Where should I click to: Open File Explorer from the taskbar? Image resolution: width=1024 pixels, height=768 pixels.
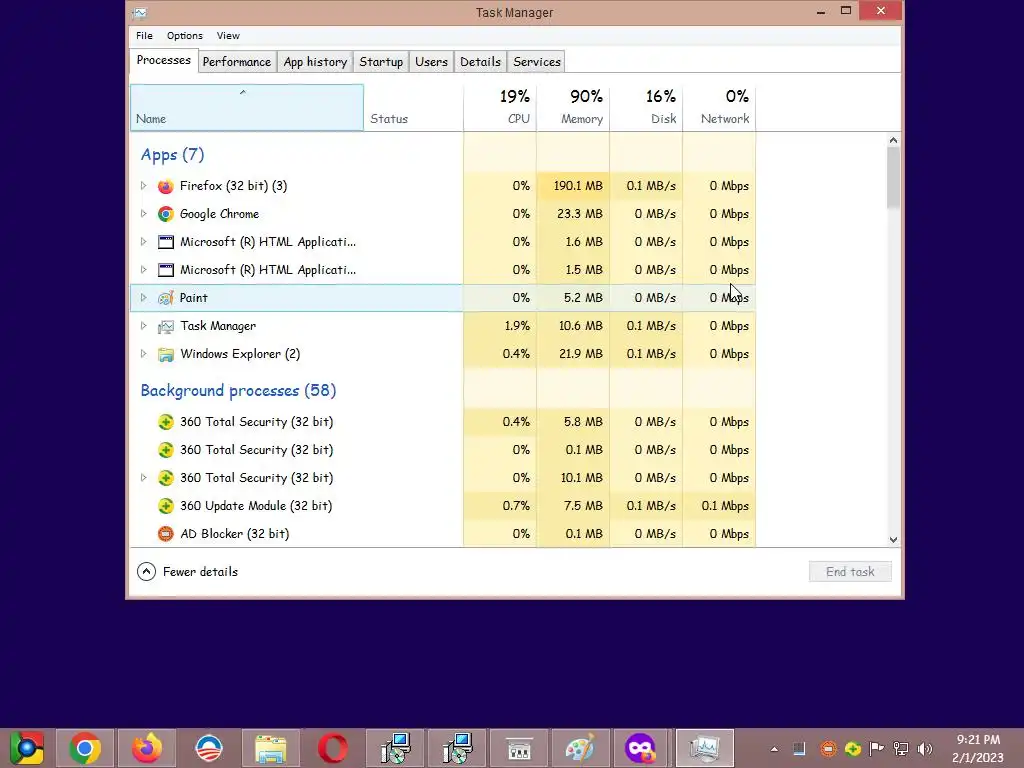tap(270, 748)
